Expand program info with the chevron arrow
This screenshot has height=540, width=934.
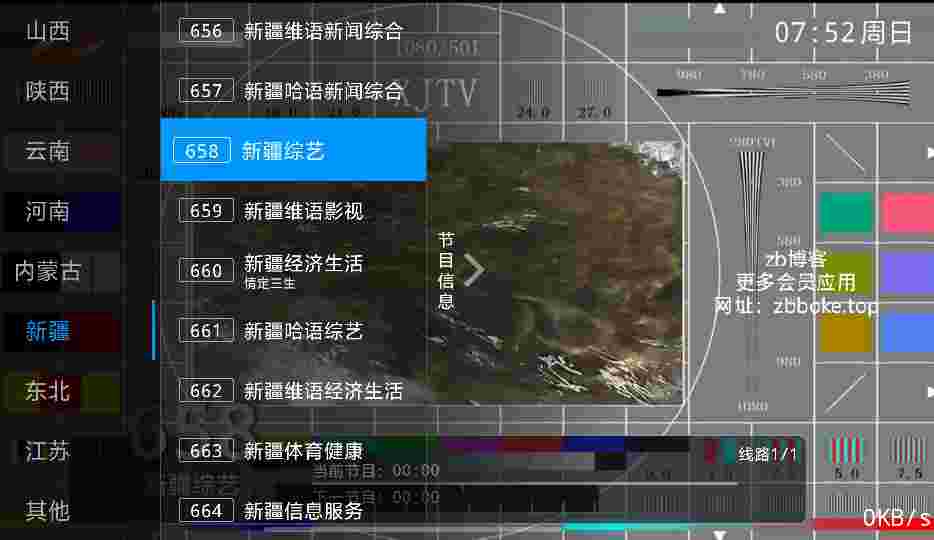point(474,271)
